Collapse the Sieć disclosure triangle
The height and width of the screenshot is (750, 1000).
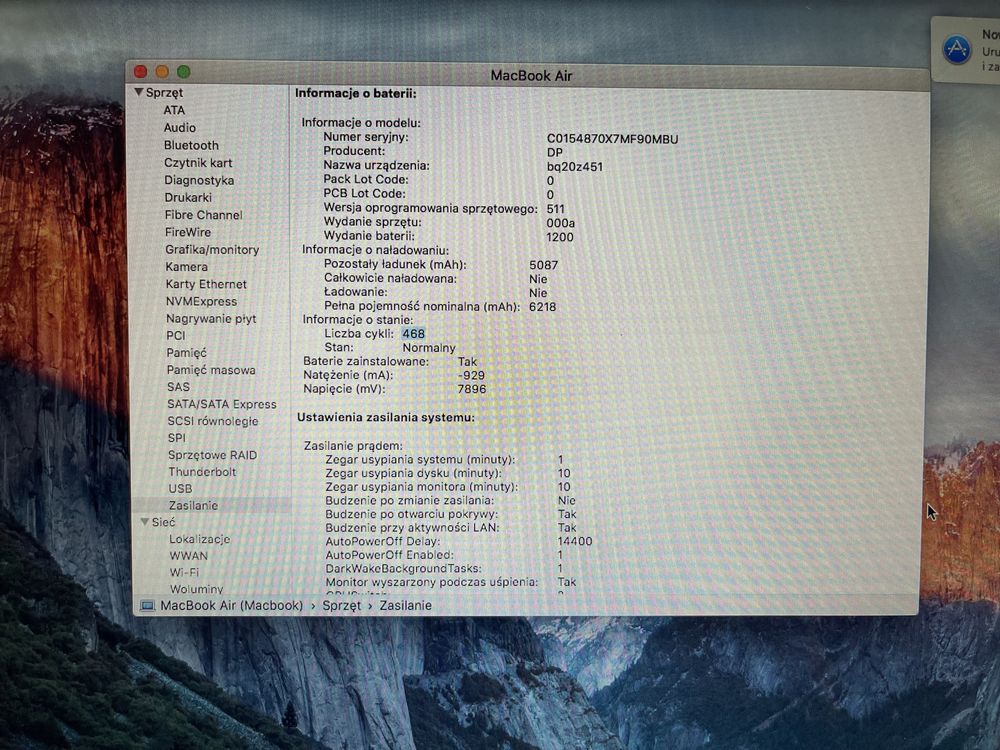(x=145, y=522)
